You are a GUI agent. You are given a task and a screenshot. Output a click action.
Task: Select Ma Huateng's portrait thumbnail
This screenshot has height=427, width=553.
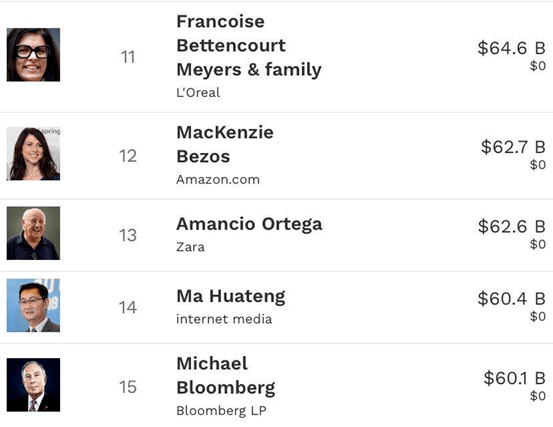click(x=33, y=305)
